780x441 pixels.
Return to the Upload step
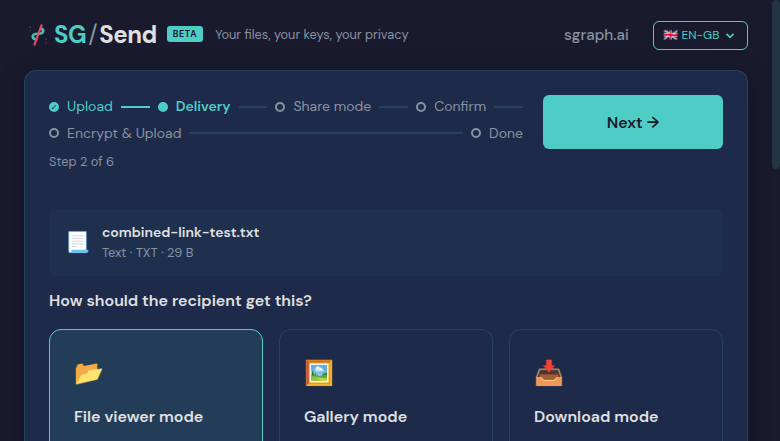click(89, 107)
